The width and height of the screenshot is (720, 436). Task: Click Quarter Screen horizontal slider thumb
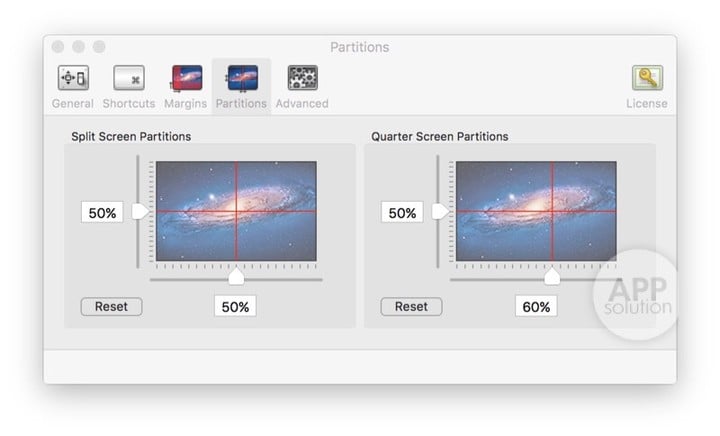click(x=551, y=275)
